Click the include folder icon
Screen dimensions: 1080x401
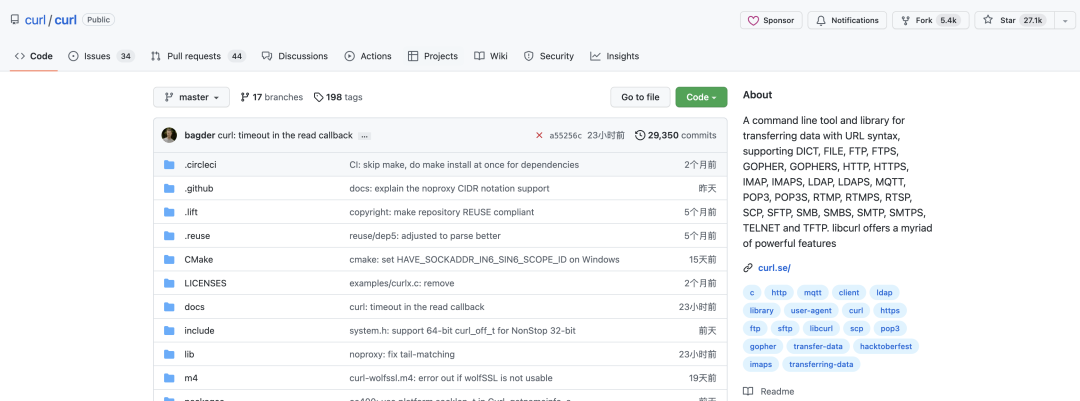tap(169, 331)
